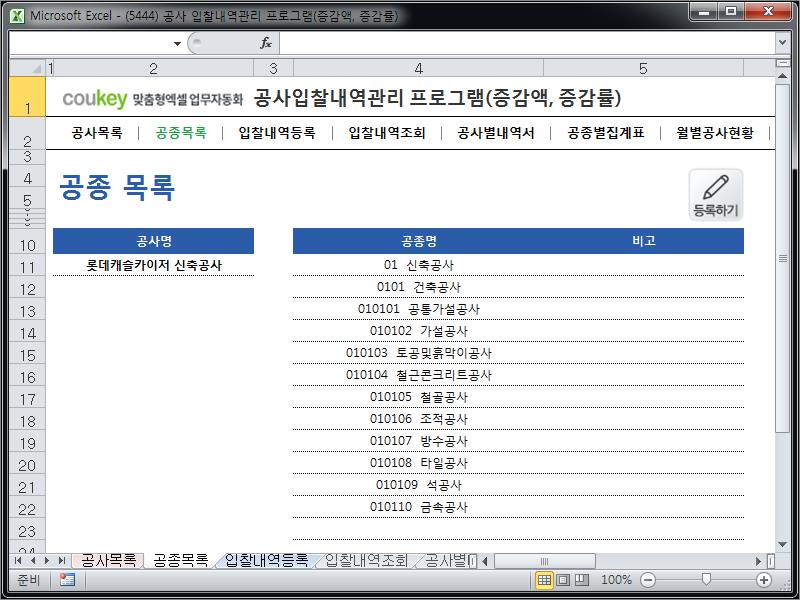Select the 010104 철근콘크리트공사 row

tap(518, 375)
